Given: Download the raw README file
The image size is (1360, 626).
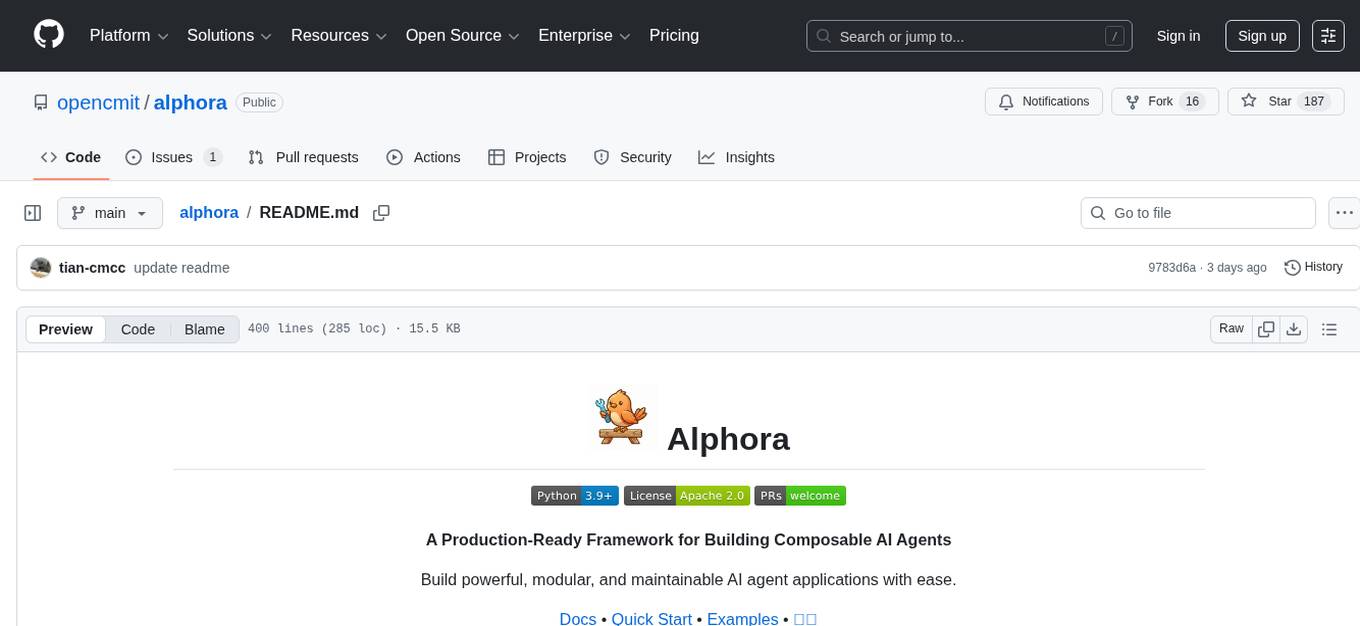Looking at the screenshot, I should point(1294,328).
